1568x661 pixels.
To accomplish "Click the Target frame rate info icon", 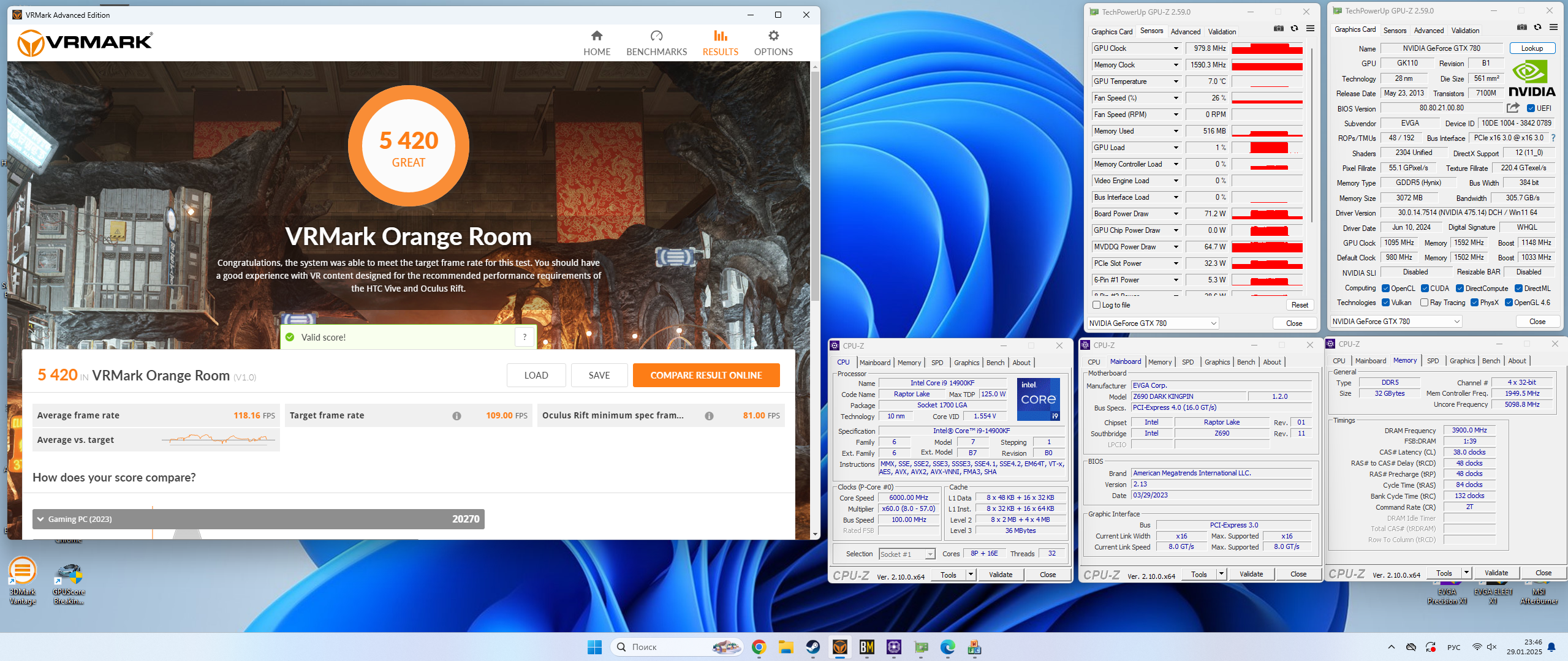I will 456,416.
